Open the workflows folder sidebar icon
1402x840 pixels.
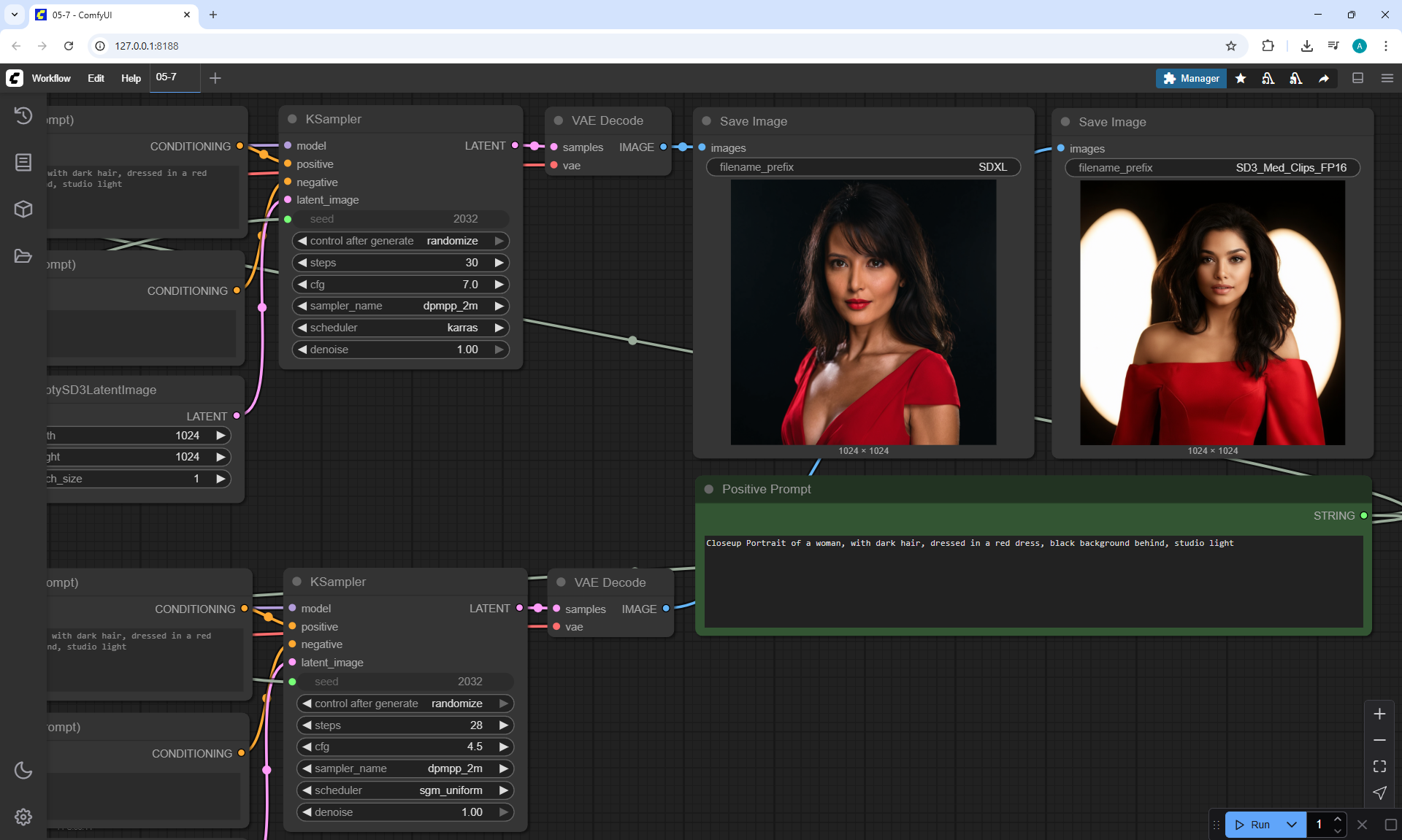(x=23, y=256)
